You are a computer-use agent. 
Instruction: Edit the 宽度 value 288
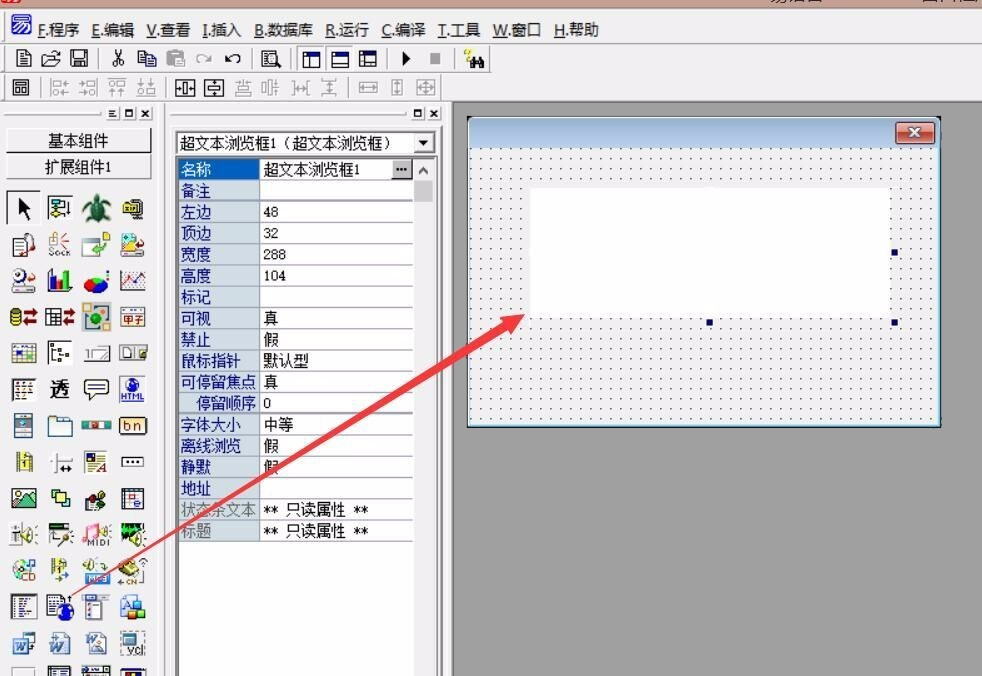tap(336, 254)
